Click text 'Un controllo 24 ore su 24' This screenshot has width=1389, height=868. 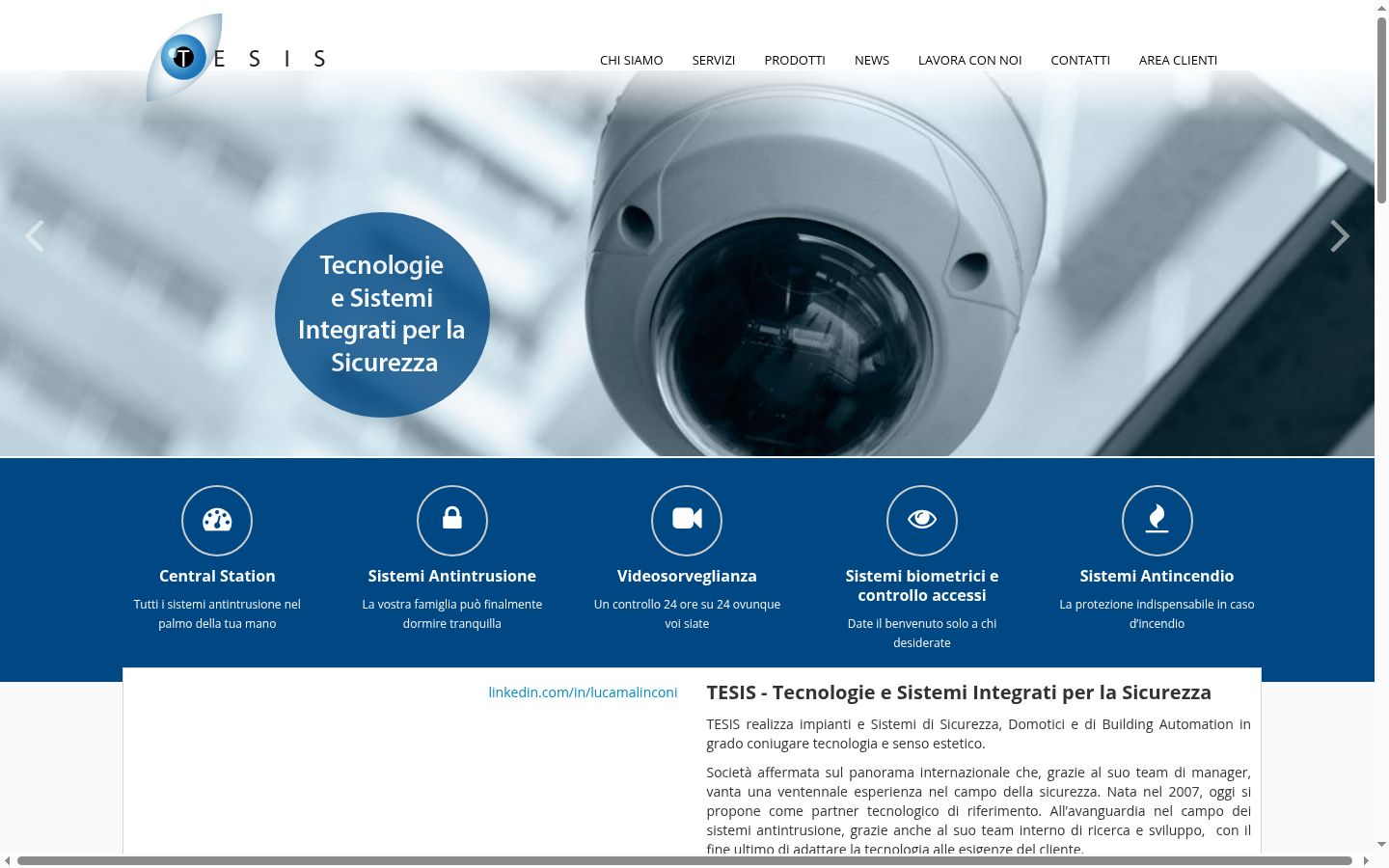(687, 613)
